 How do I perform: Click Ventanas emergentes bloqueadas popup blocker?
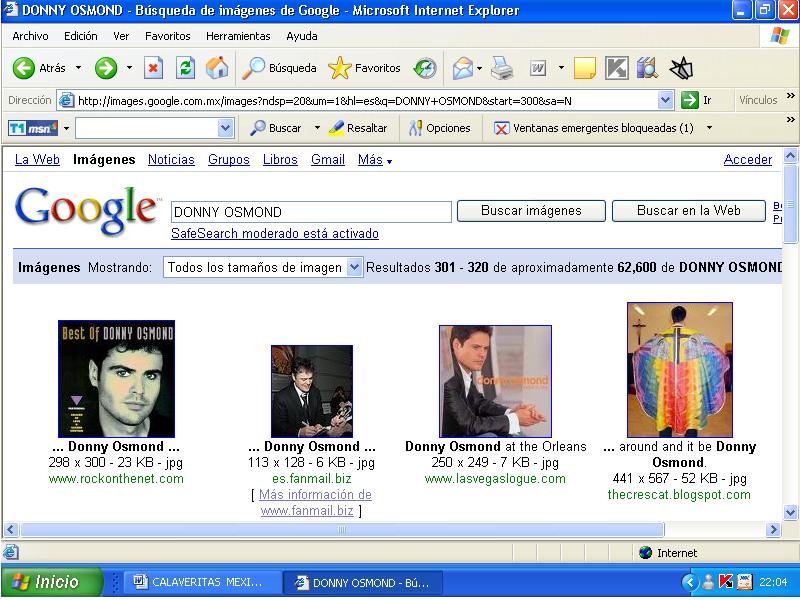594,128
